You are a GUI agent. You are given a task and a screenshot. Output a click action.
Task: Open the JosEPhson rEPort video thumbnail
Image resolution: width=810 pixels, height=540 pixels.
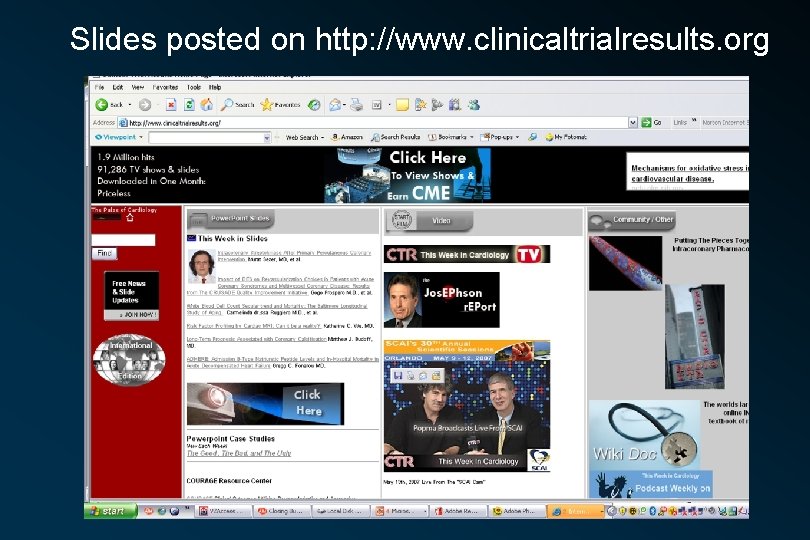coord(442,300)
